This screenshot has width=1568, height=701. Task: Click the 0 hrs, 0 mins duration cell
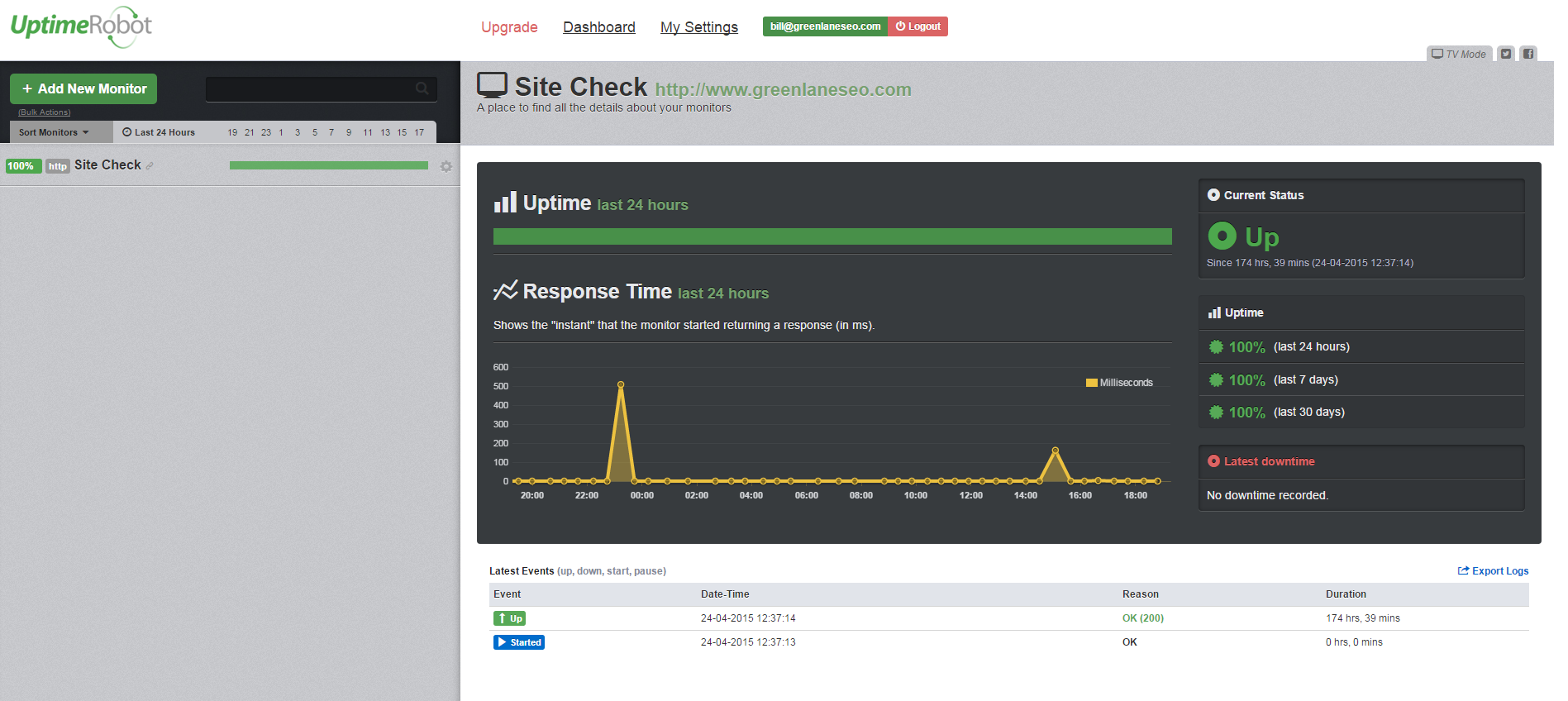coord(1354,642)
